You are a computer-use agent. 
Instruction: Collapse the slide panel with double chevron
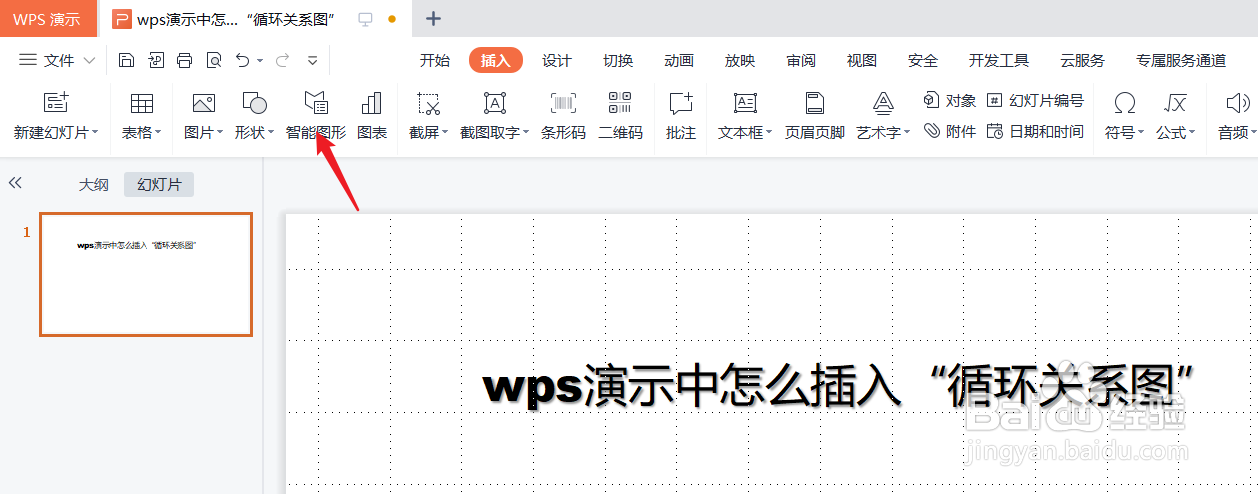15,183
